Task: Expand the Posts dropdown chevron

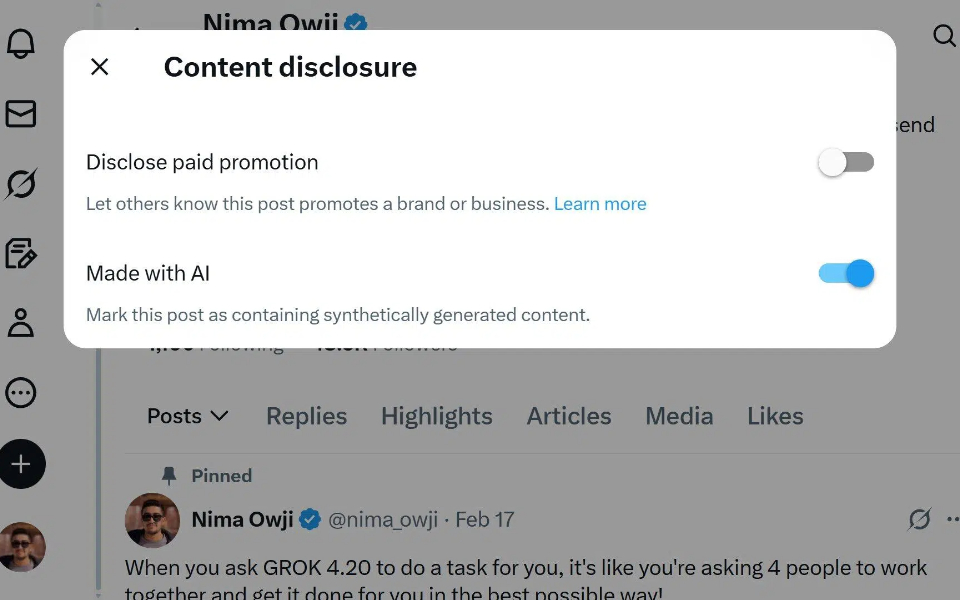Action: pos(219,416)
